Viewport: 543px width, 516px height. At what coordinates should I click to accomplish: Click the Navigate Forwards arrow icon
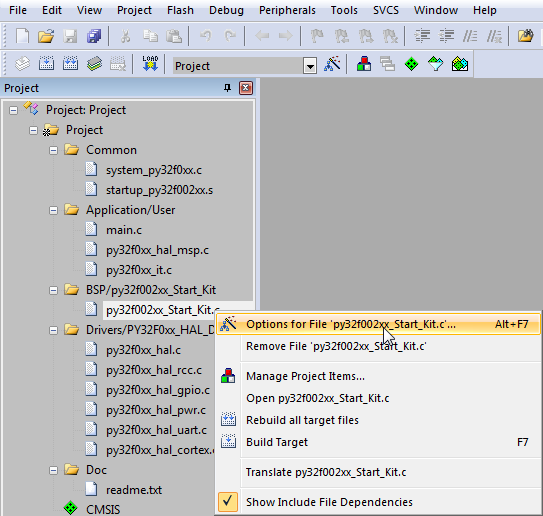(x=286, y=36)
